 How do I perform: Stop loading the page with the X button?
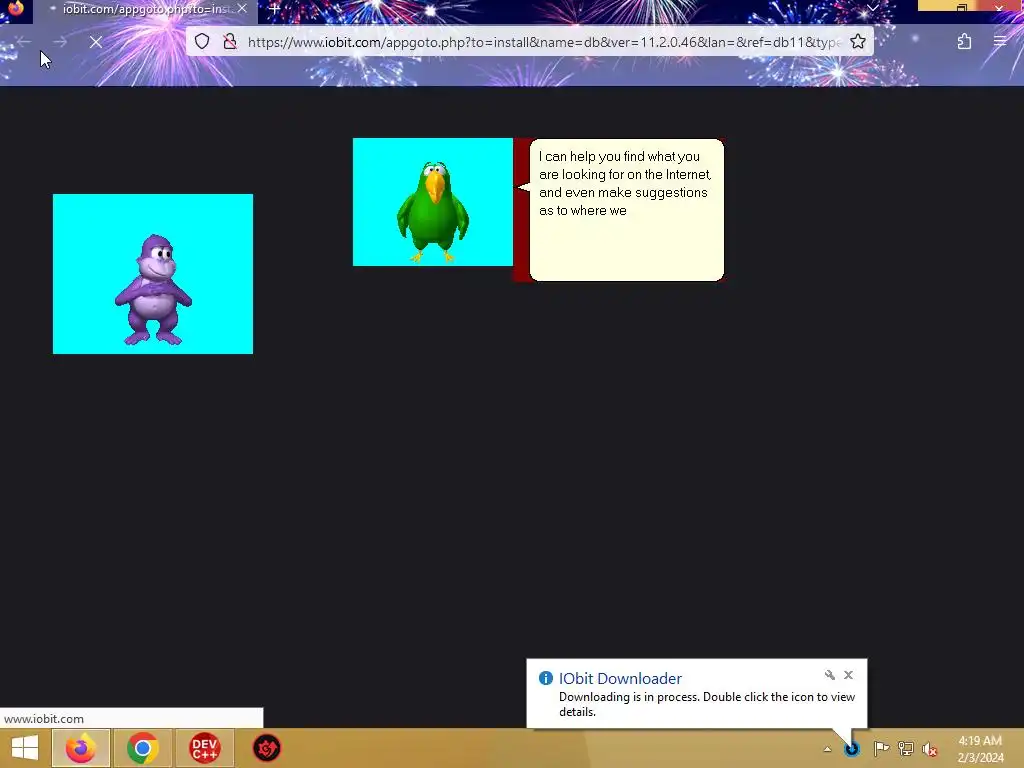click(x=95, y=42)
